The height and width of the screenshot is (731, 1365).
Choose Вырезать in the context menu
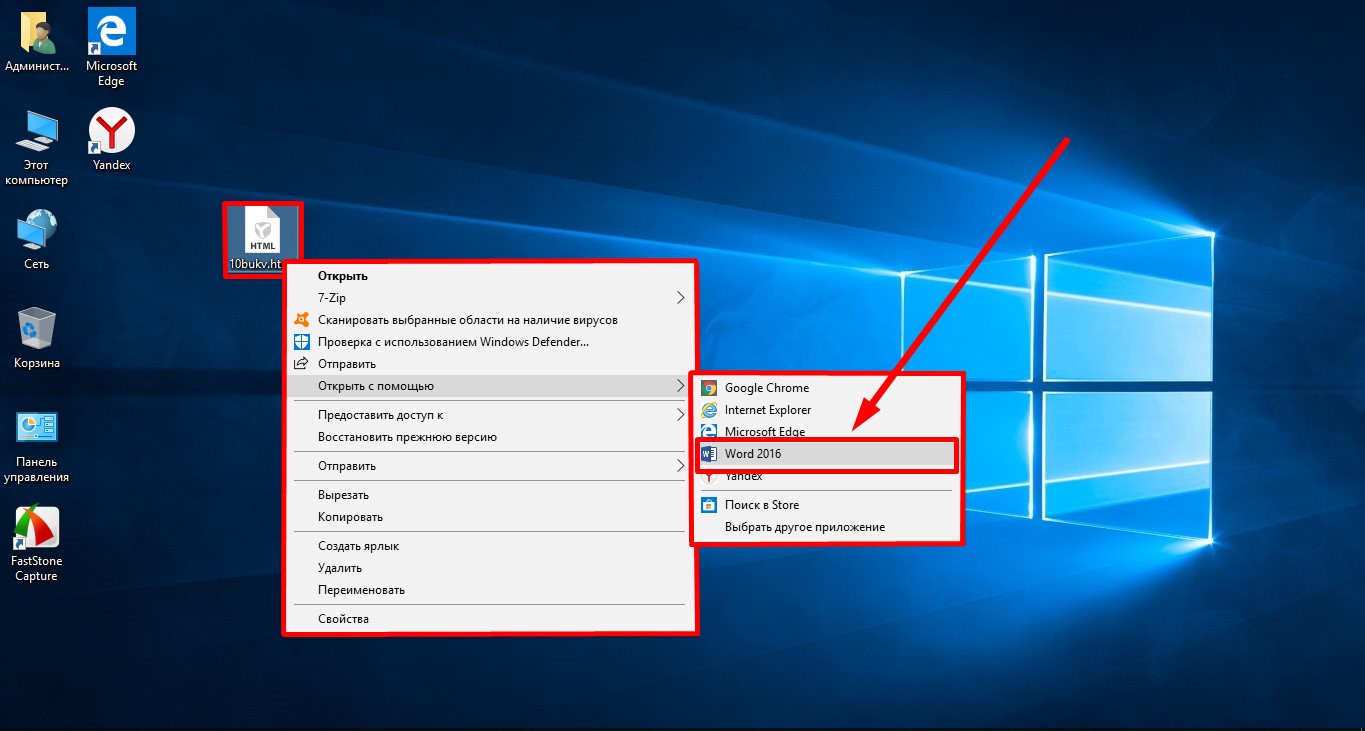pos(489,495)
